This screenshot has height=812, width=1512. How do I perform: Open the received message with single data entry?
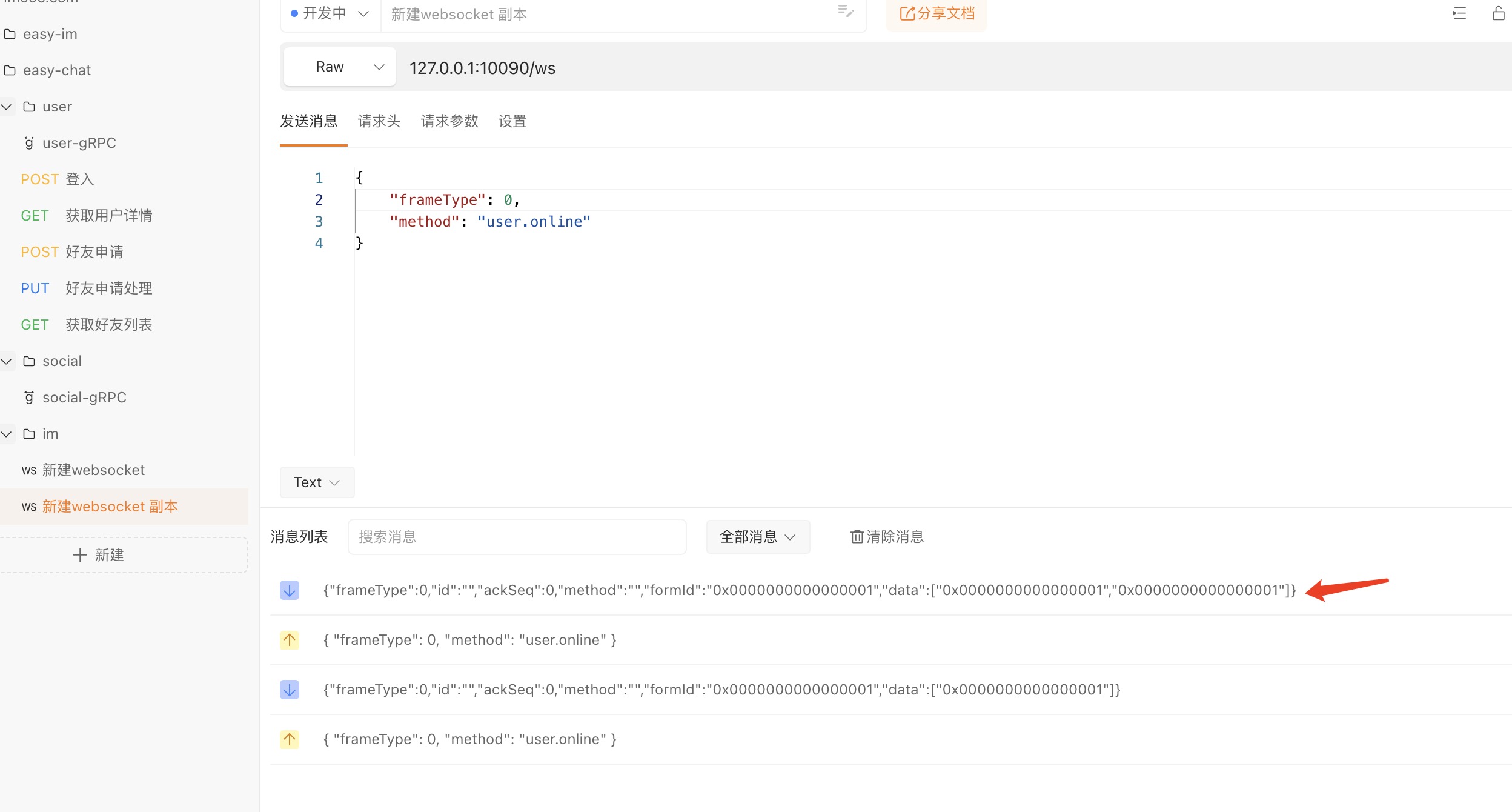click(722, 690)
